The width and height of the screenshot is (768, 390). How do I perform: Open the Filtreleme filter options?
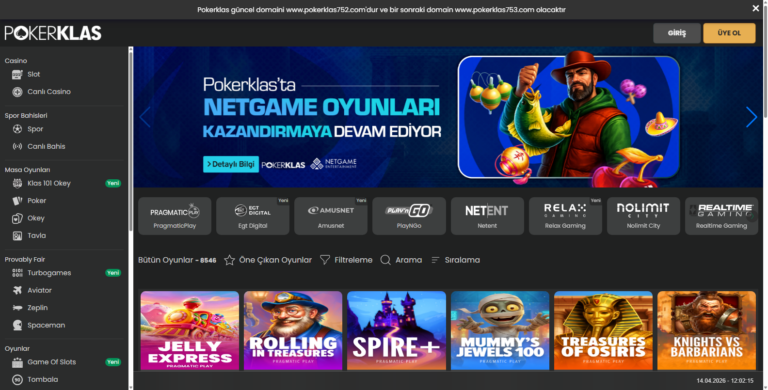click(353, 260)
